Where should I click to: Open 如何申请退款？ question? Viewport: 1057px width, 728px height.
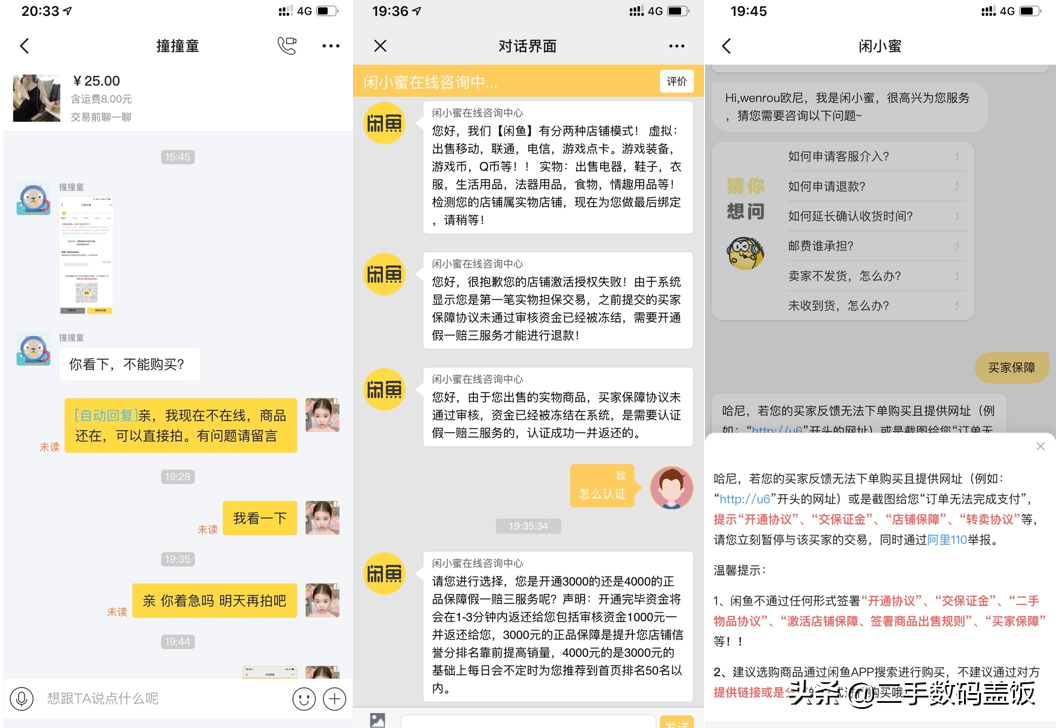[876, 186]
